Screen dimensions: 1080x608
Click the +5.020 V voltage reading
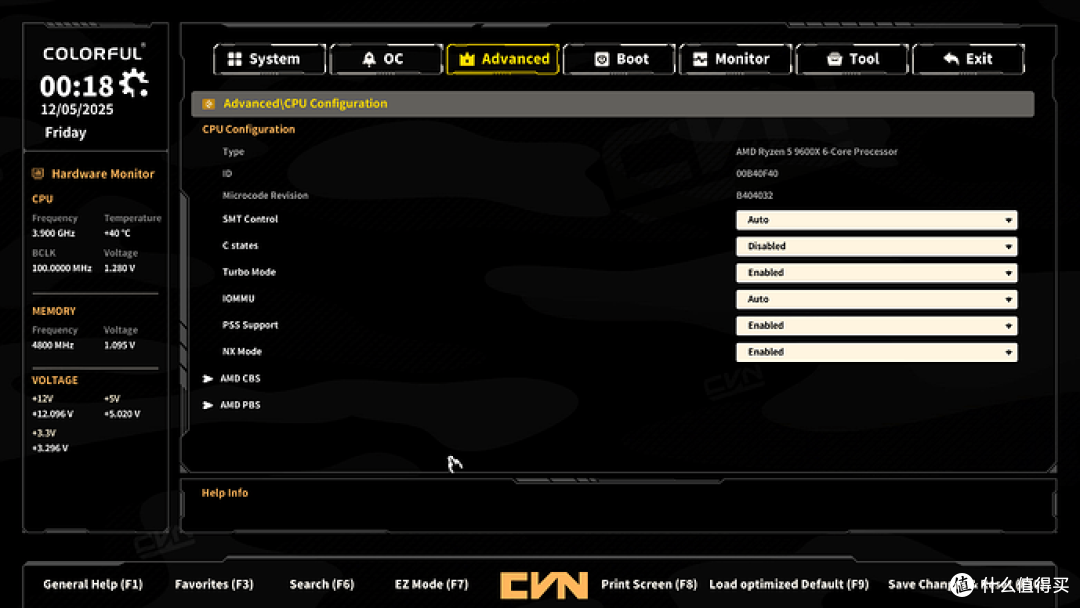[122, 415]
